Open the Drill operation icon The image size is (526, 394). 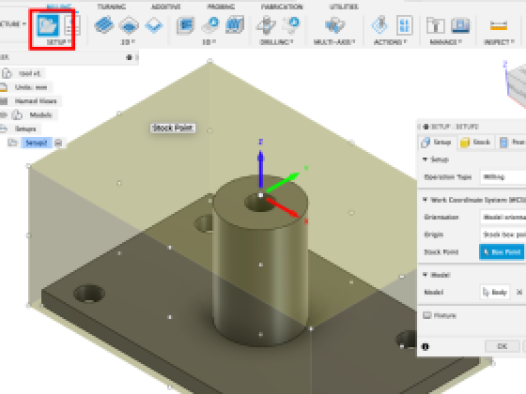coord(266,25)
